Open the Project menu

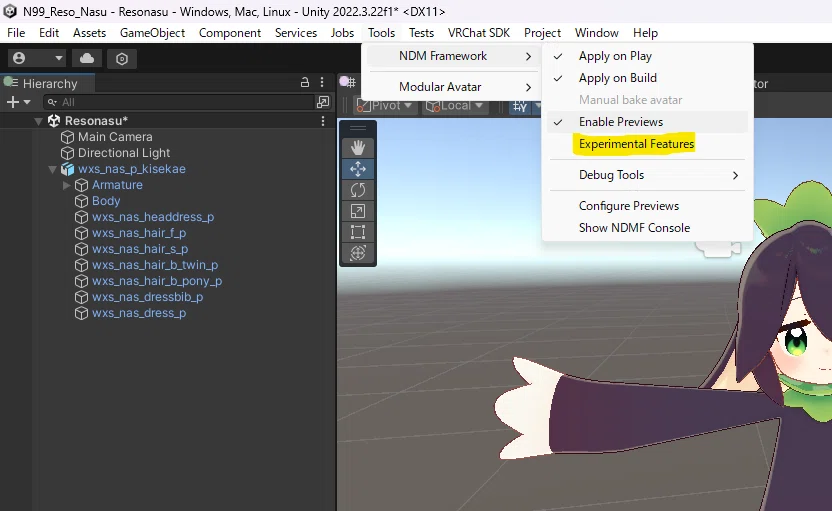pos(542,33)
